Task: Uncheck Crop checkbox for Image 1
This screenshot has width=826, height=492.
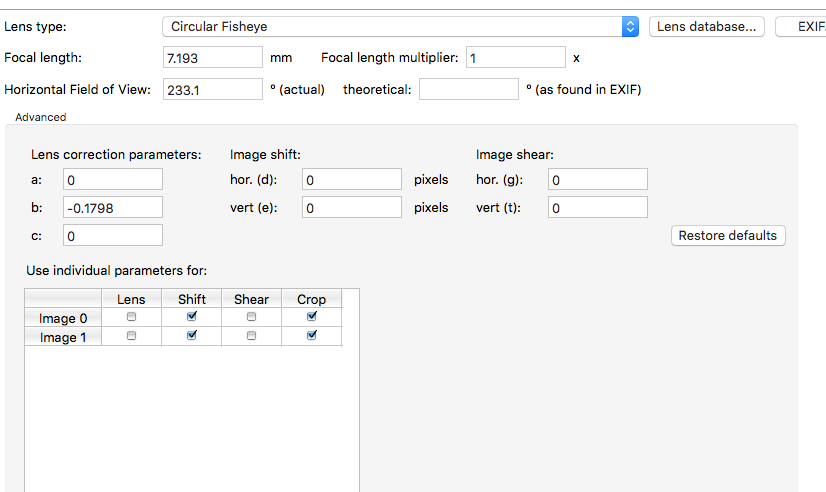Action: coord(312,336)
